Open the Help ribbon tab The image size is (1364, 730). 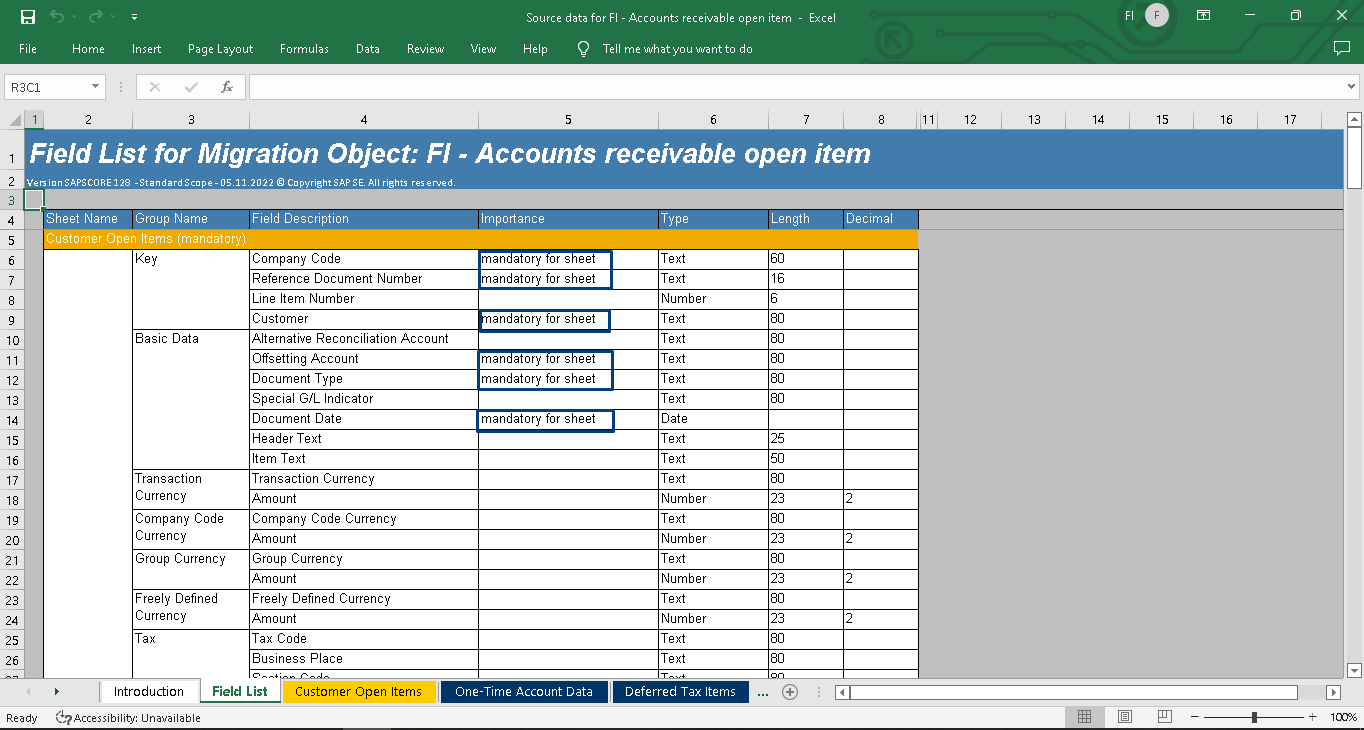[535, 48]
